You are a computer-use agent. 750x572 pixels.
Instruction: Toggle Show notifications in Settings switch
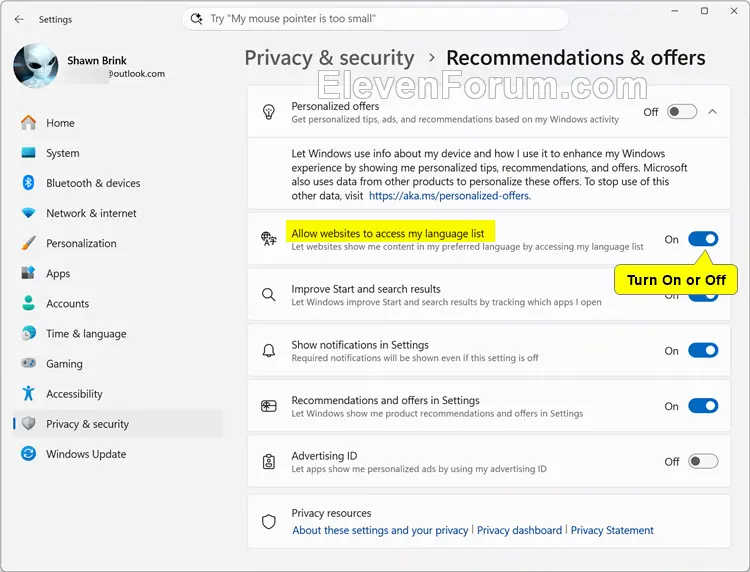pos(703,351)
